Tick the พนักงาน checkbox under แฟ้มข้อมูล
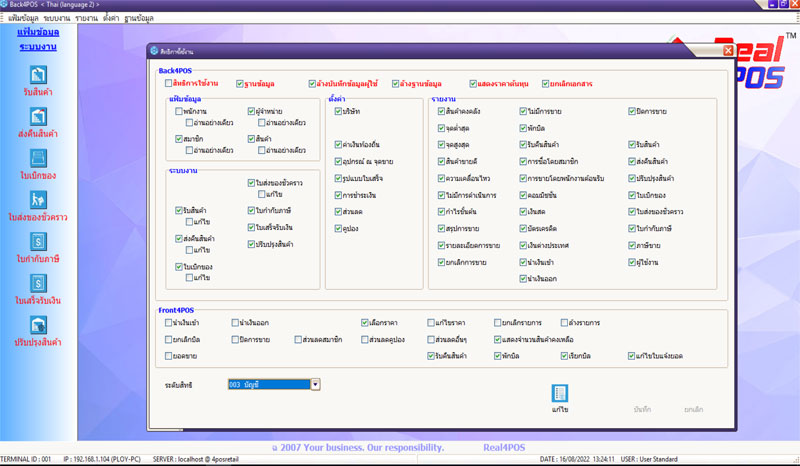This screenshot has width=800, height=466. (178, 112)
